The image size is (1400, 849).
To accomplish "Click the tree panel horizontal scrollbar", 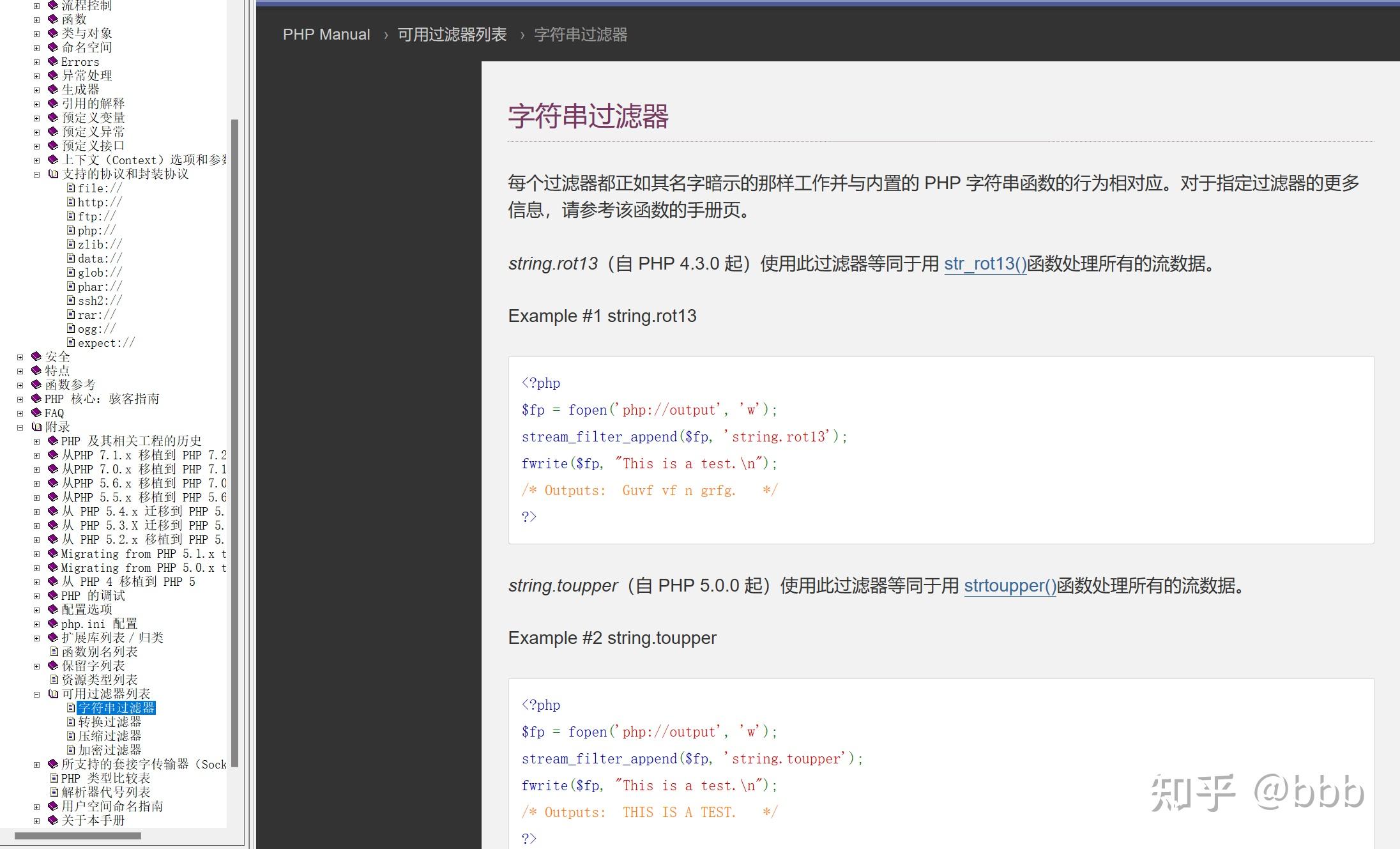I will tap(78, 836).
